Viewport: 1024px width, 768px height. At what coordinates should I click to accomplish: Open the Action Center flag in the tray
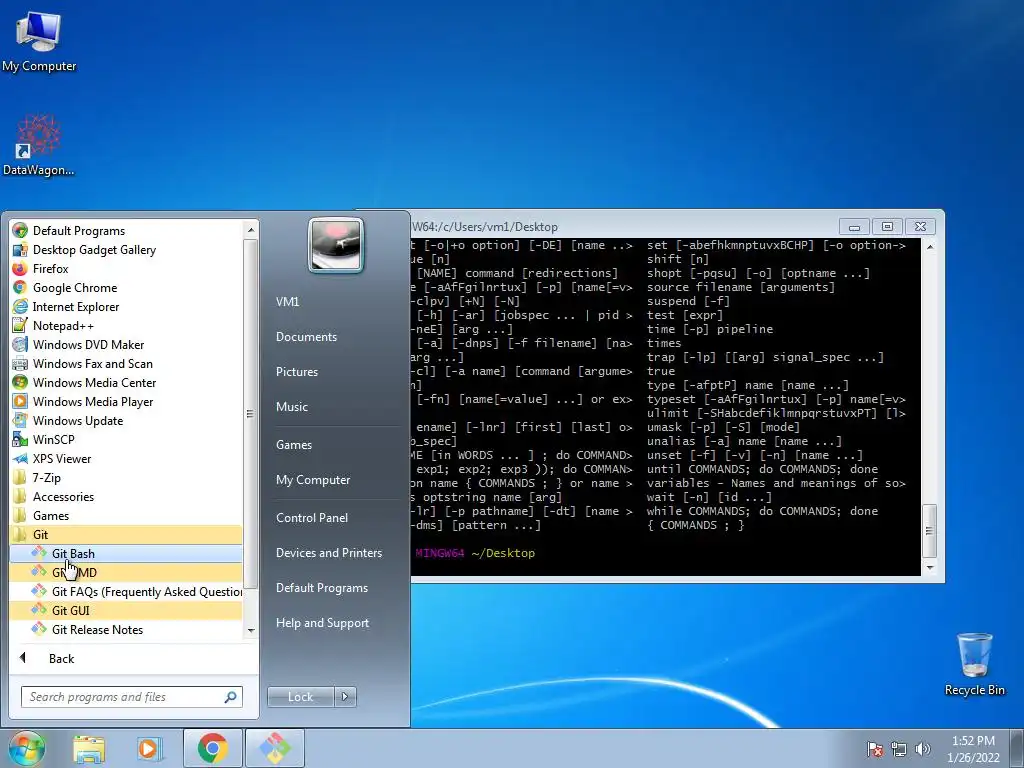coord(875,748)
